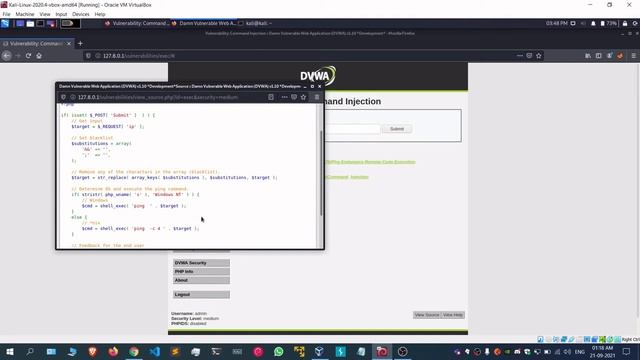
Task: Open Sublime Text from Windows taskbar
Action: 175,351
